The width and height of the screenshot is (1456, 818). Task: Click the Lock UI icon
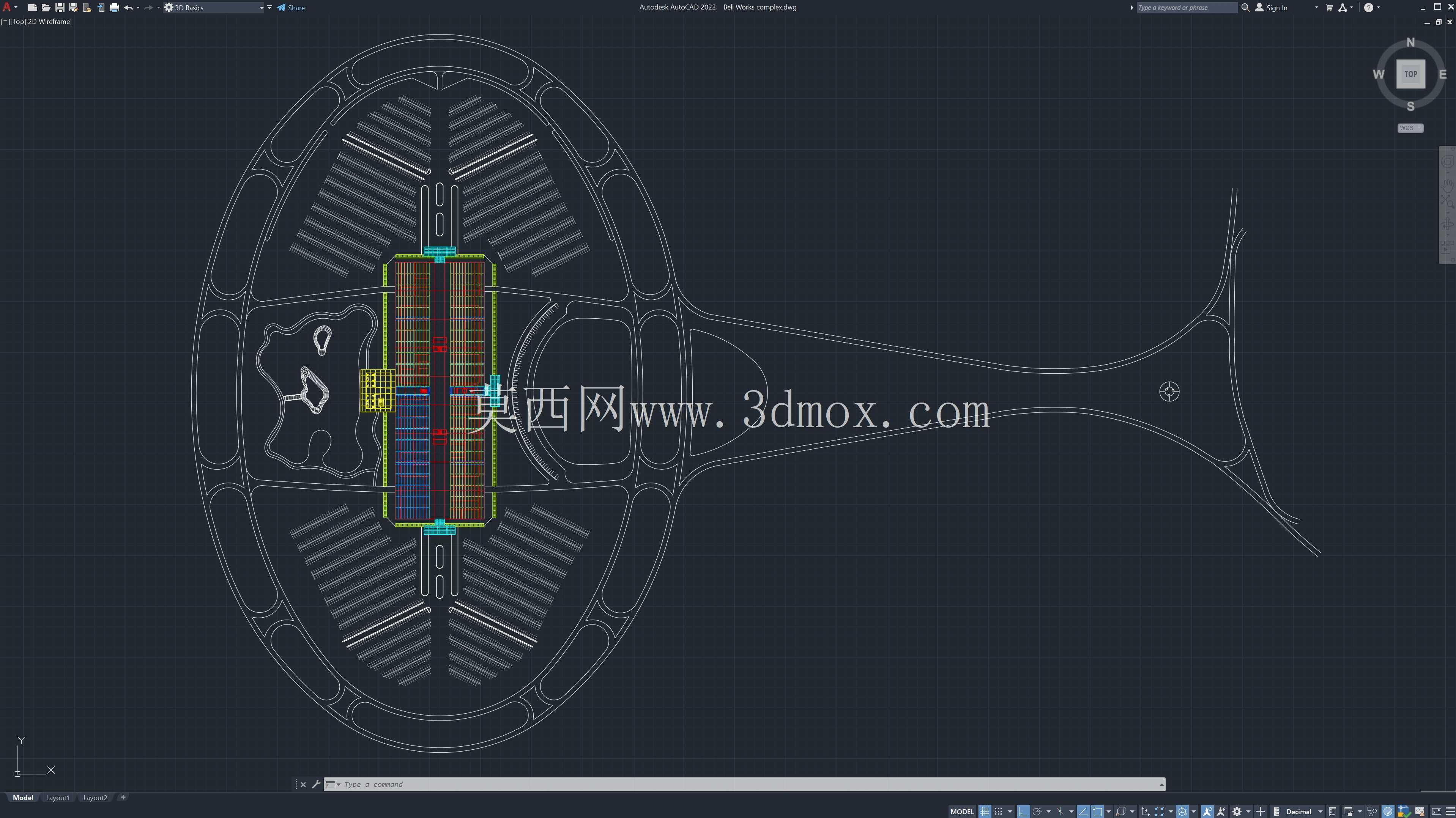(1349, 812)
